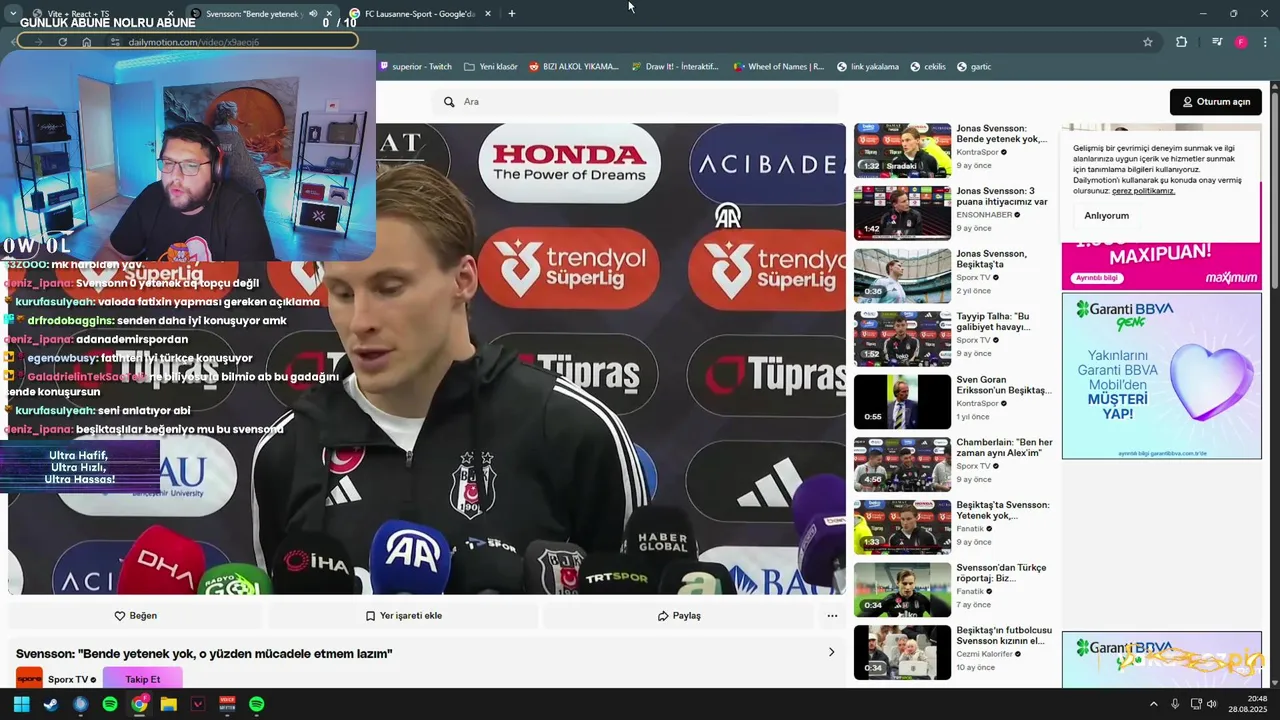This screenshot has height=720, width=1280.
Task: Go to the browser home page
Action: tap(87, 42)
